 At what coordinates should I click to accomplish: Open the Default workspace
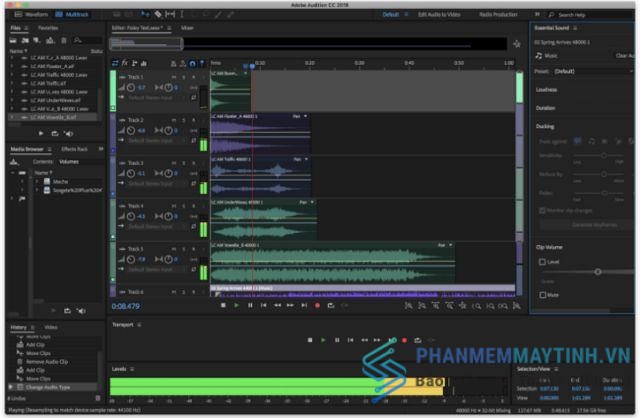coord(391,14)
